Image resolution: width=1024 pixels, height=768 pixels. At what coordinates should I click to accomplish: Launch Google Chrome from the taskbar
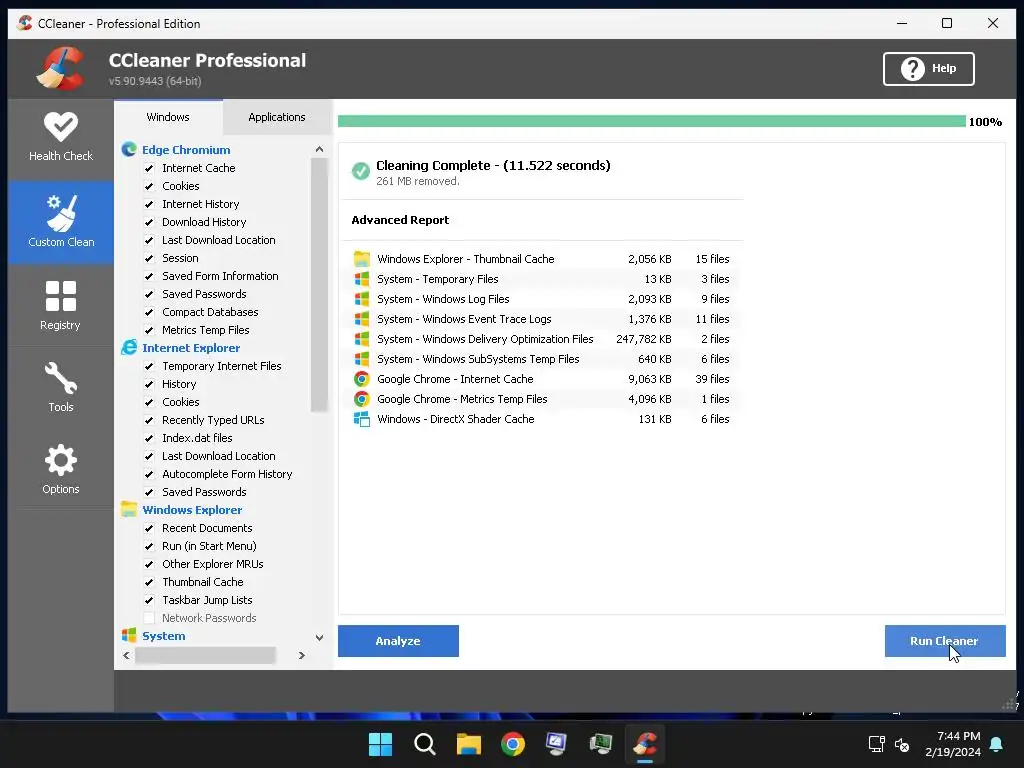tap(513, 744)
